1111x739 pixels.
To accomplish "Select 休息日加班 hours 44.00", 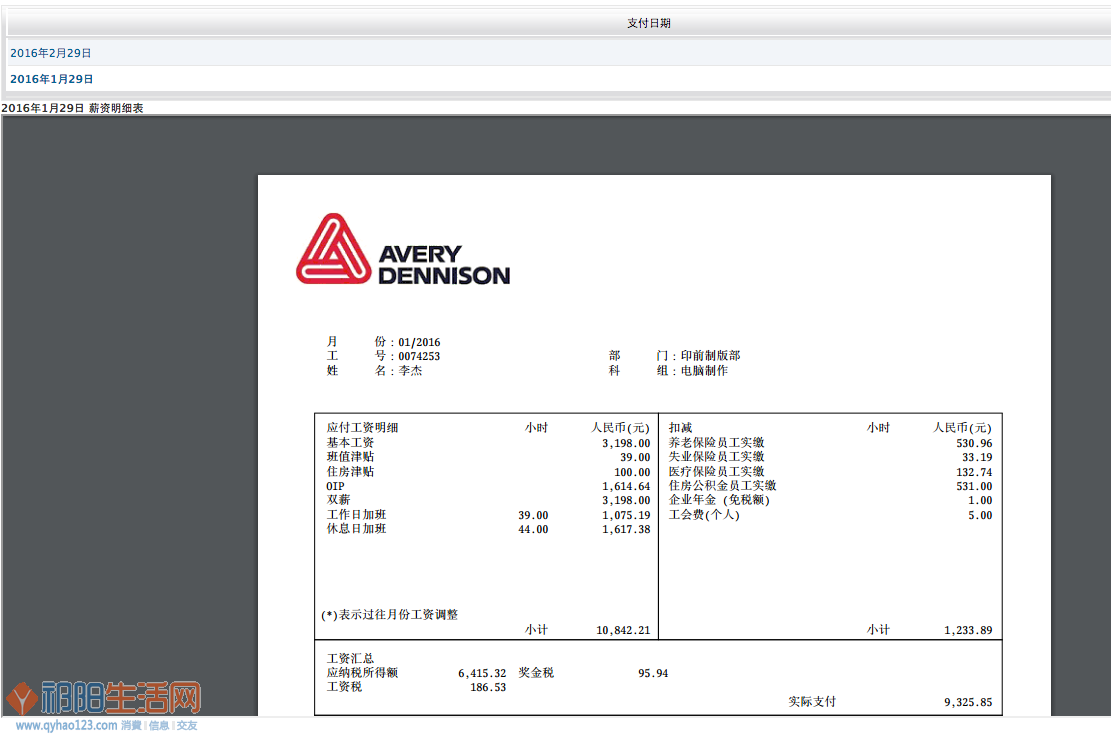I will pyautogui.click(x=533, y=529).
